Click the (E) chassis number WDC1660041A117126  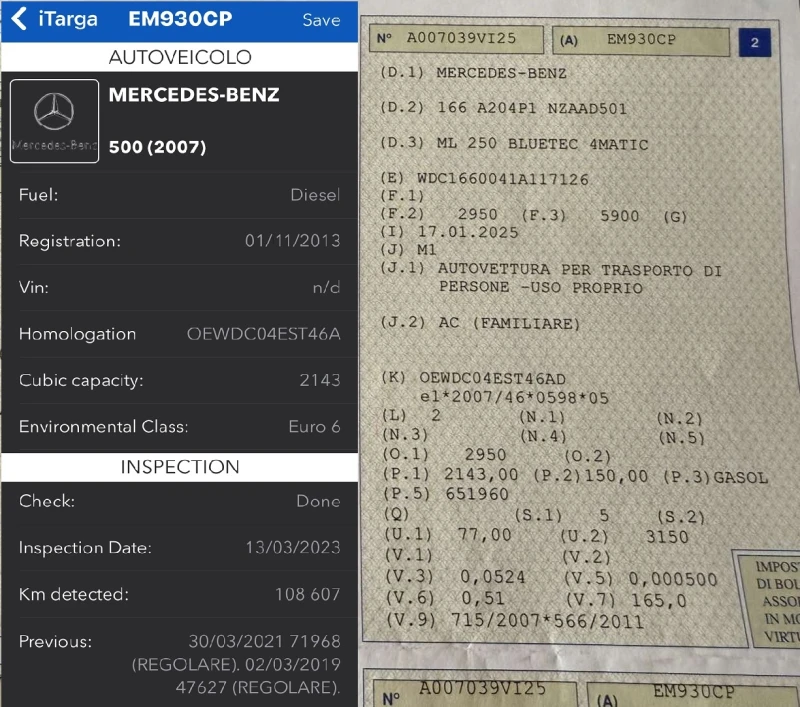point(503,179)
